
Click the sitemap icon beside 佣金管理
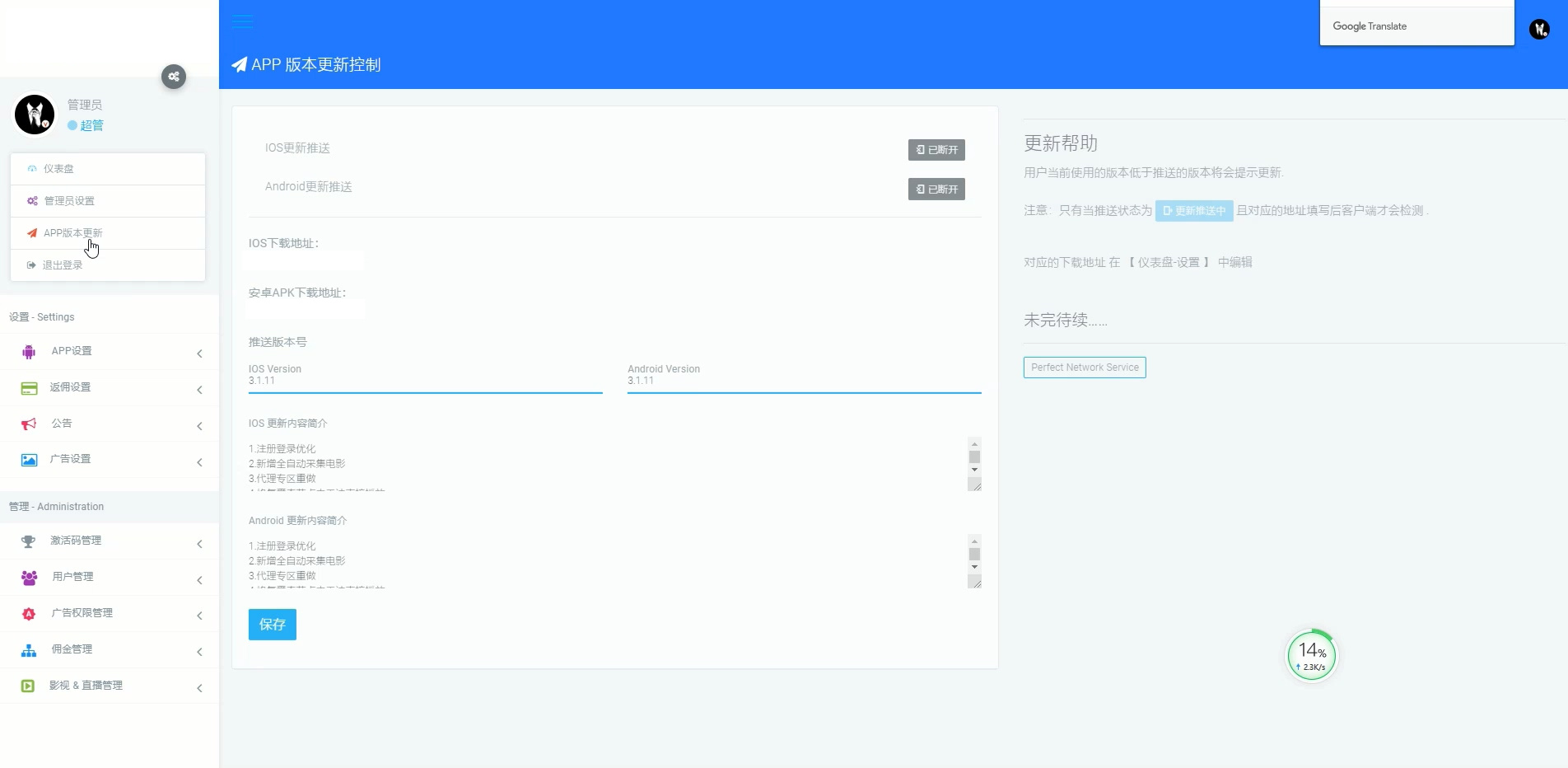point(29,650)
